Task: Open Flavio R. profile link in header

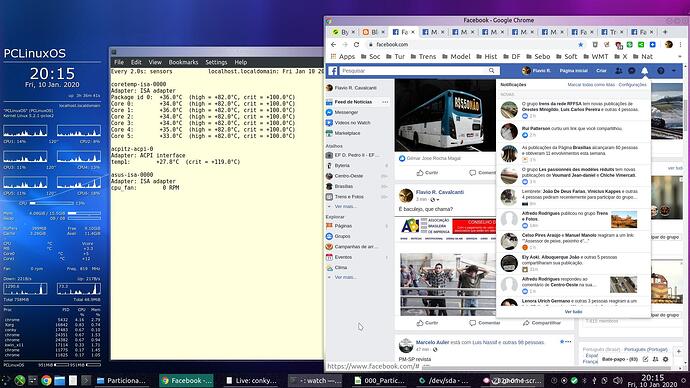Action: pos(536,71)
